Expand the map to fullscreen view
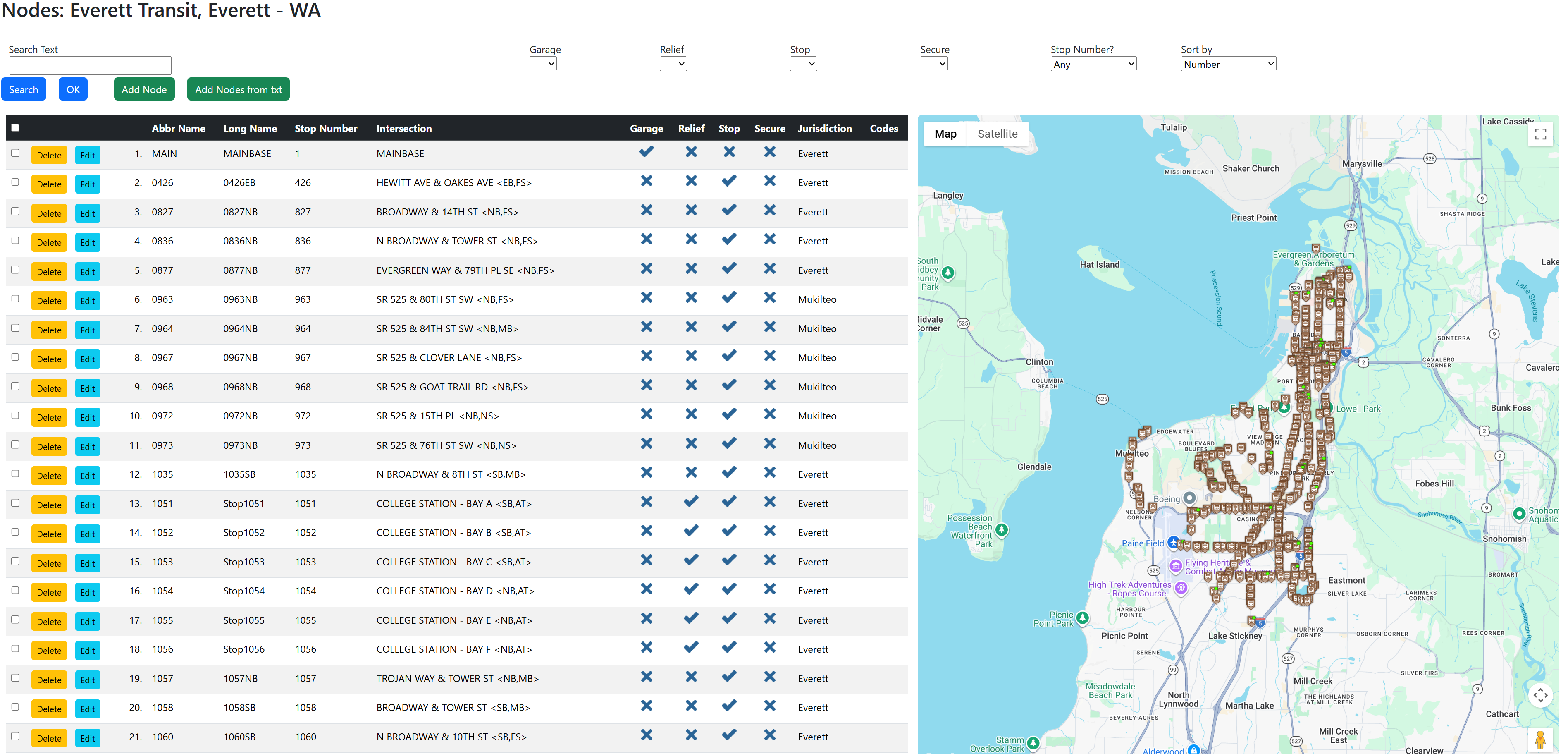This screenshot has width=1568, height=754. [x=1541, y=134]
